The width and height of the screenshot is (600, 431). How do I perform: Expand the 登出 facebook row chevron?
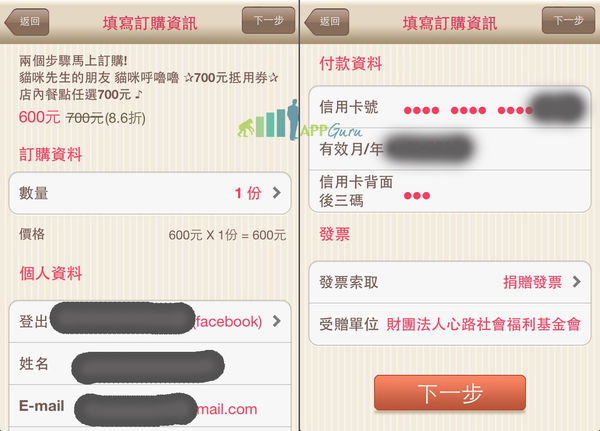click(277, 321)
